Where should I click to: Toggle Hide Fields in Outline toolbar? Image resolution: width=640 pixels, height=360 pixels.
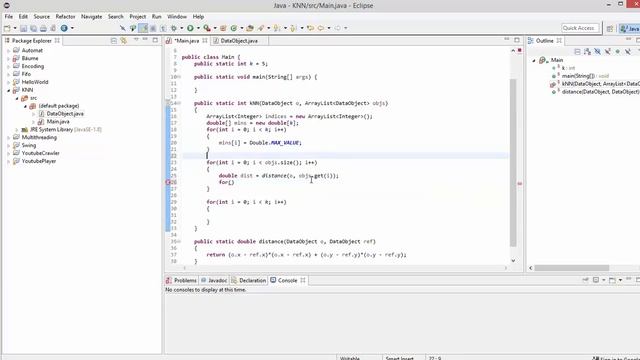click(598, 51)
